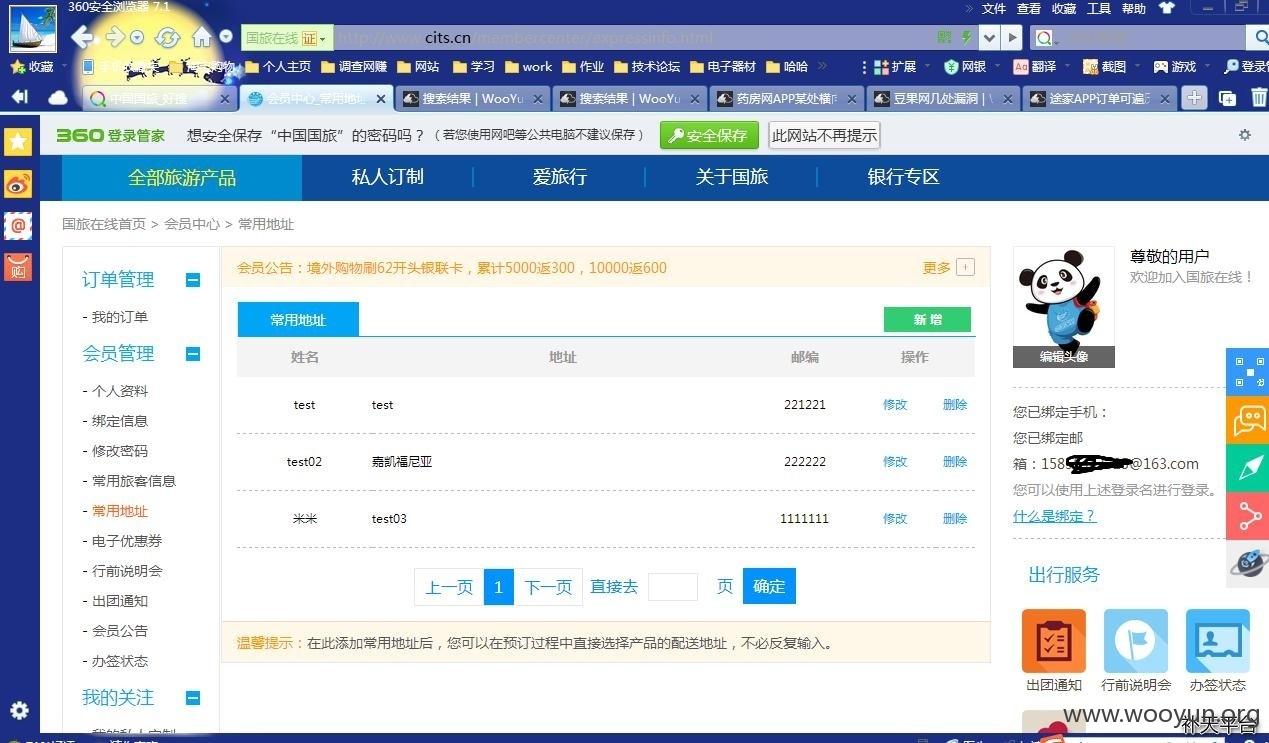Collapse the 订单管理 section

193,280
